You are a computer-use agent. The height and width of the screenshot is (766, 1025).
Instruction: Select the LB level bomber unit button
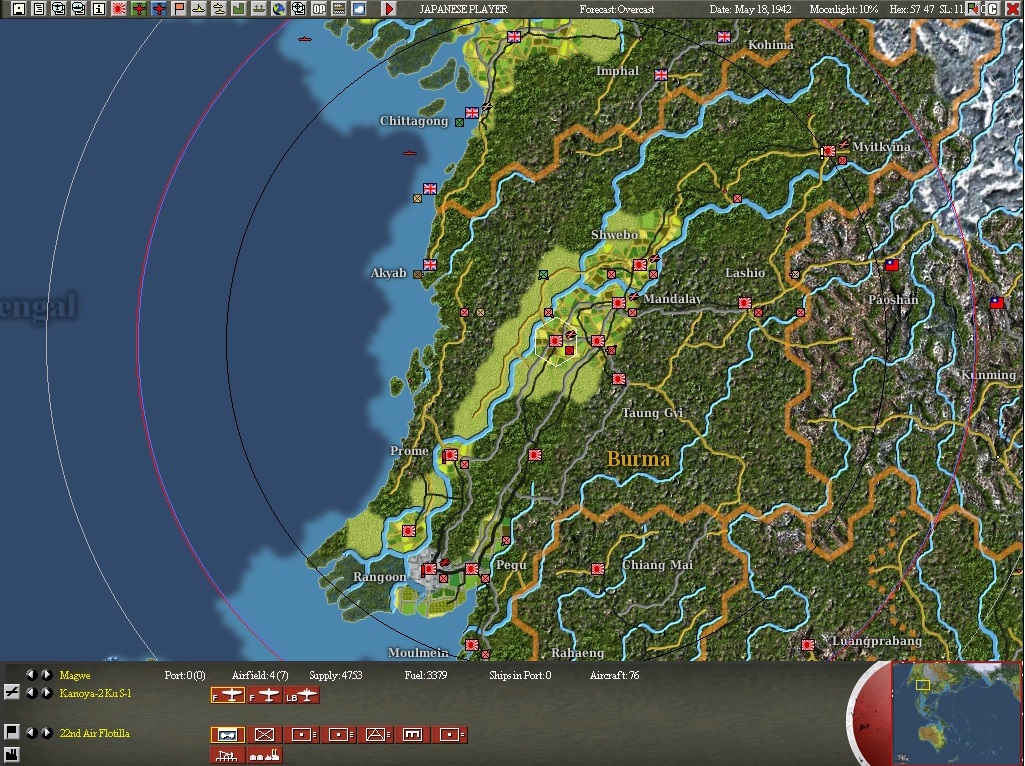302,695
